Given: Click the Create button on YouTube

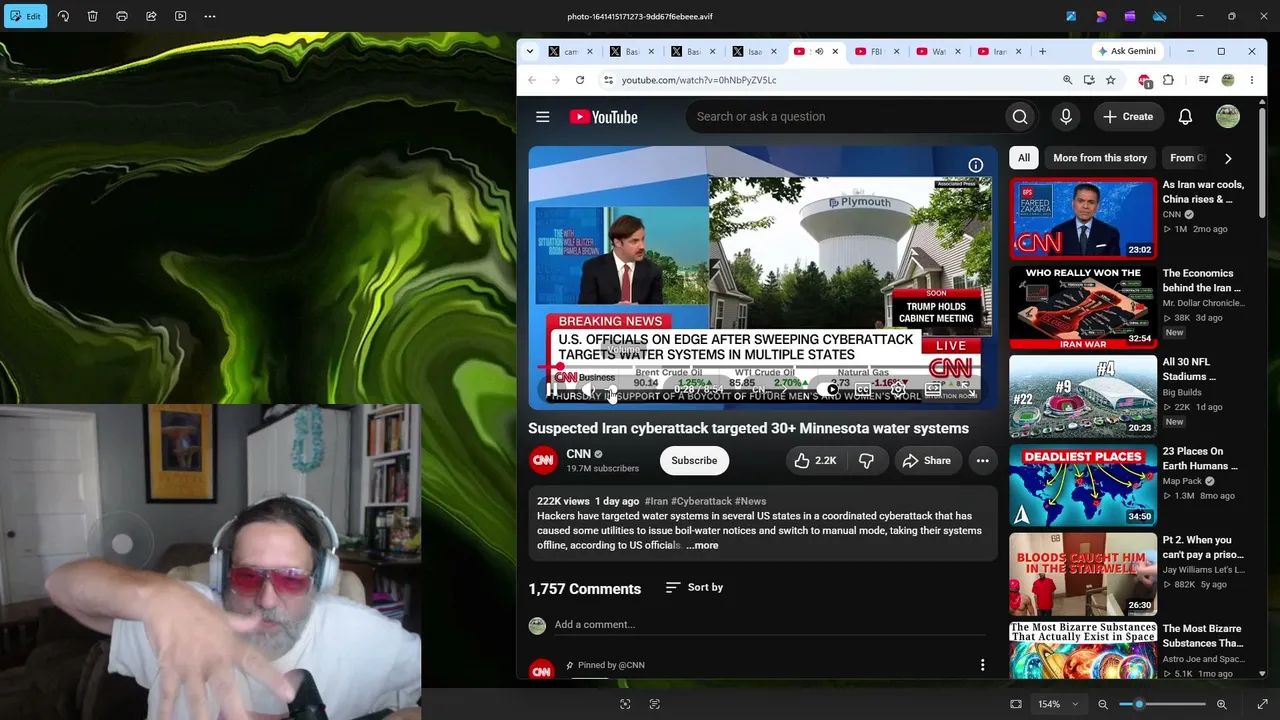Looking at the screenshot, I should coord(1128,117).
